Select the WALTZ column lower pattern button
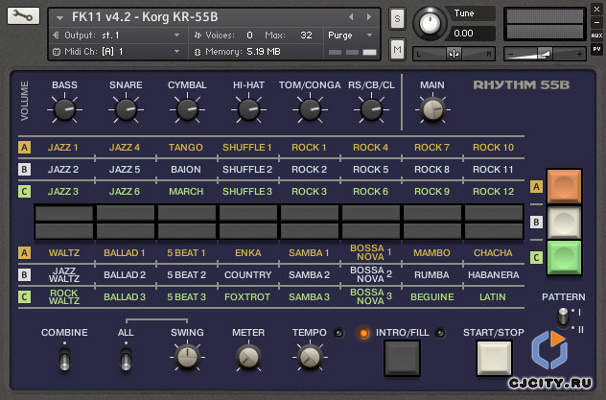This screenshot has height=400, width=606. pos(64,231)
